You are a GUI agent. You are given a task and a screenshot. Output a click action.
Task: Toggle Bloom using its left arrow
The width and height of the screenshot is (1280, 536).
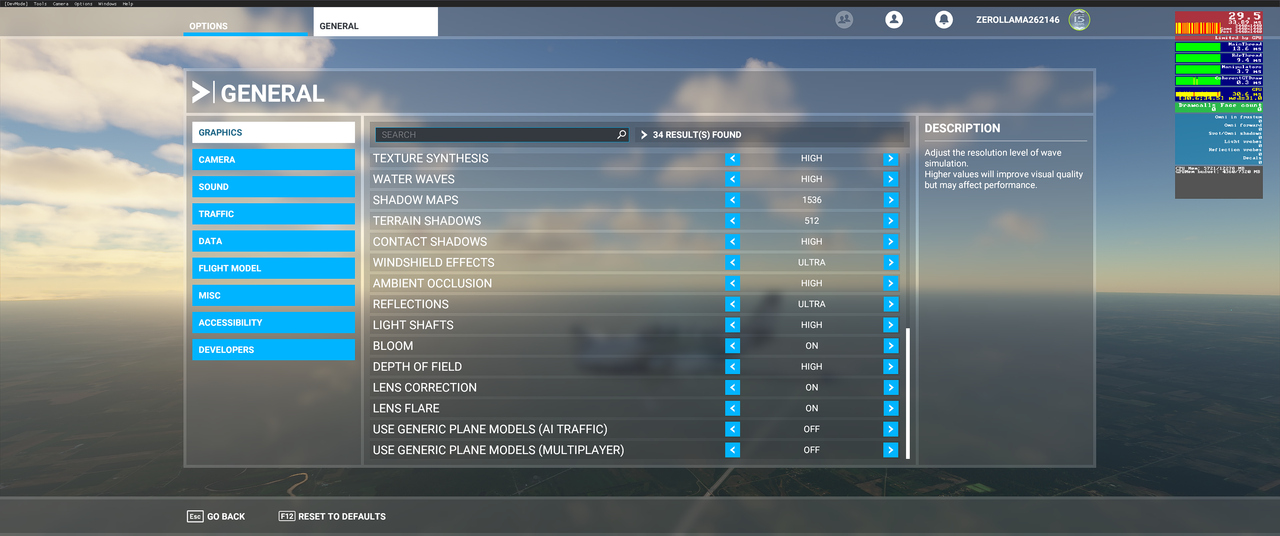tap(732, 346)
